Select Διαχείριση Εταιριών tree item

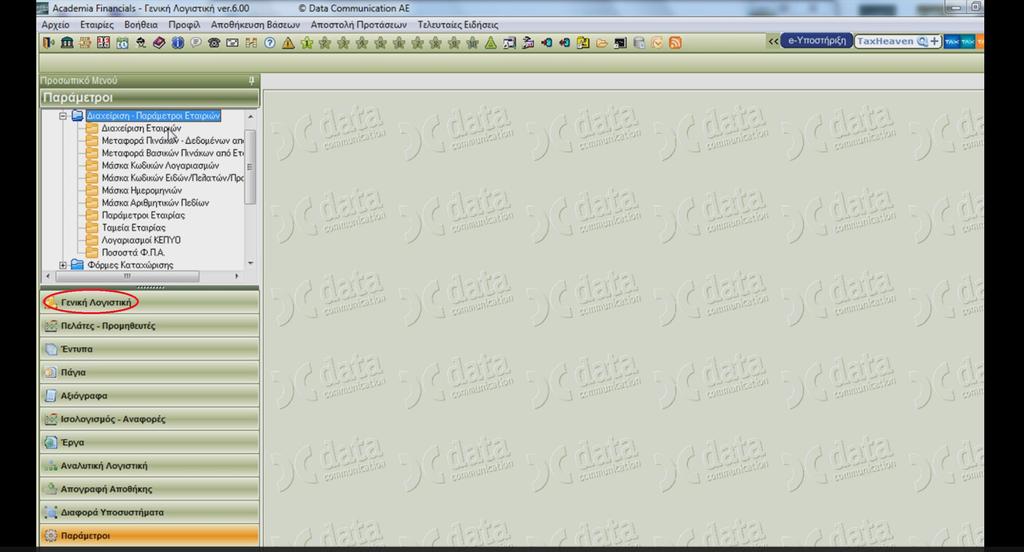141,128
